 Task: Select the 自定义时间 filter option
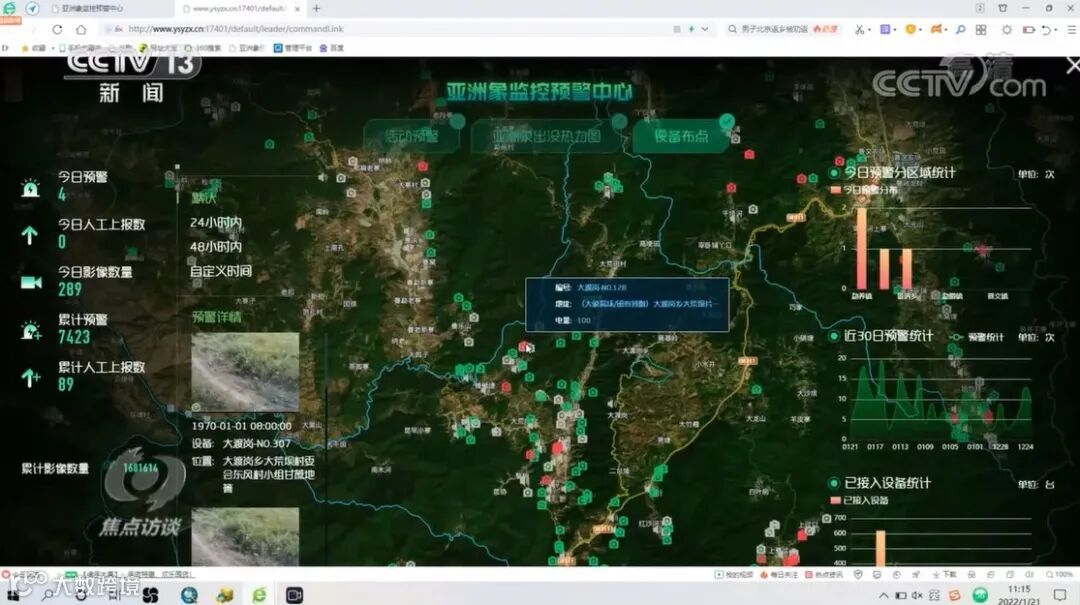pyautogui.click(x=220, y=271)
